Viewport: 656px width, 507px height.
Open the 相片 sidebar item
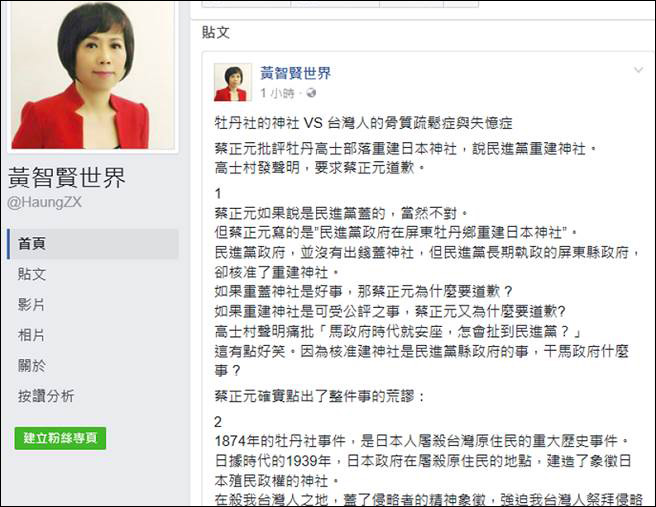(x=31, y=335)
